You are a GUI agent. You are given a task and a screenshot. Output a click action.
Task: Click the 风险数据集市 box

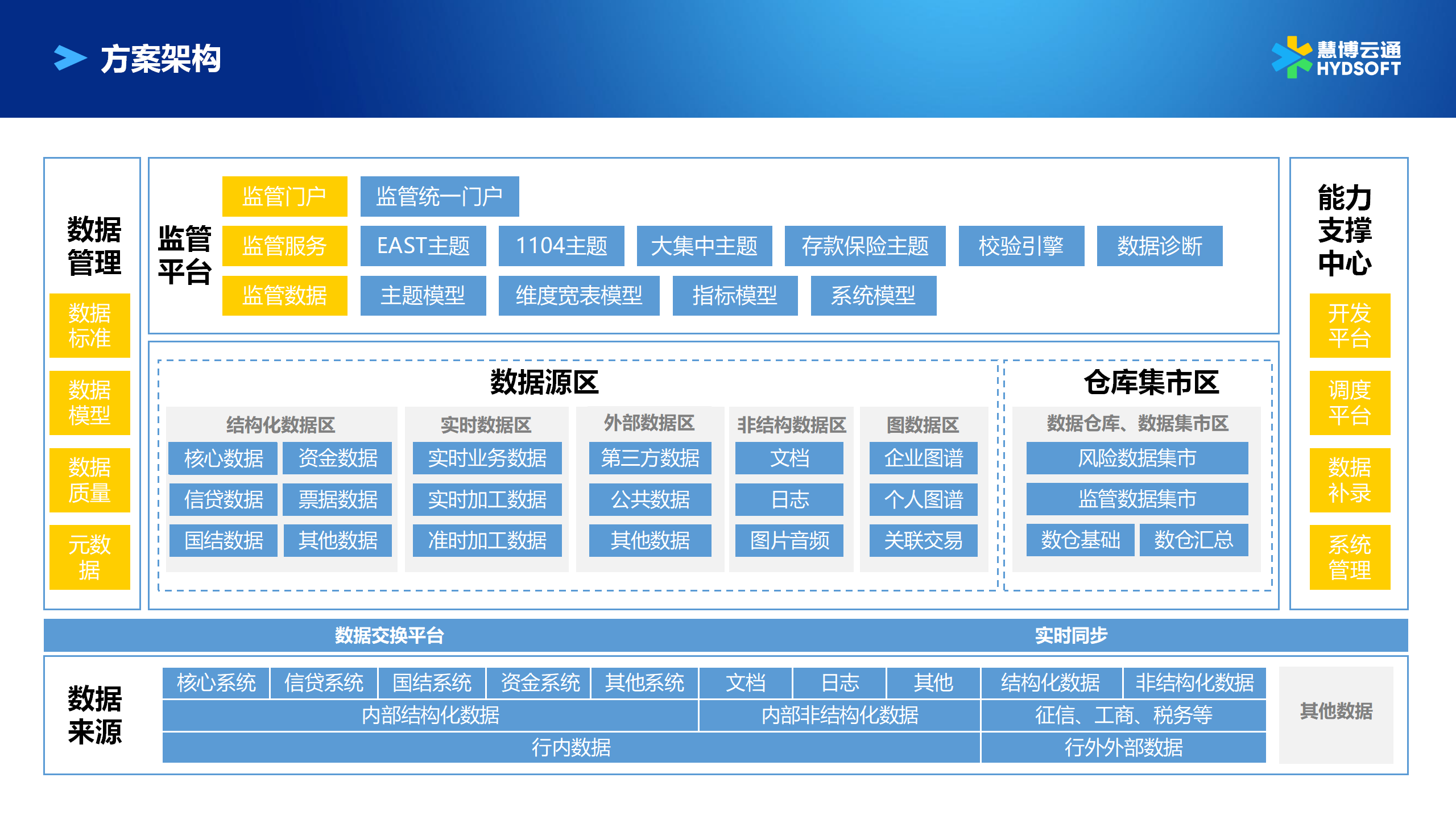(1136, 458)
